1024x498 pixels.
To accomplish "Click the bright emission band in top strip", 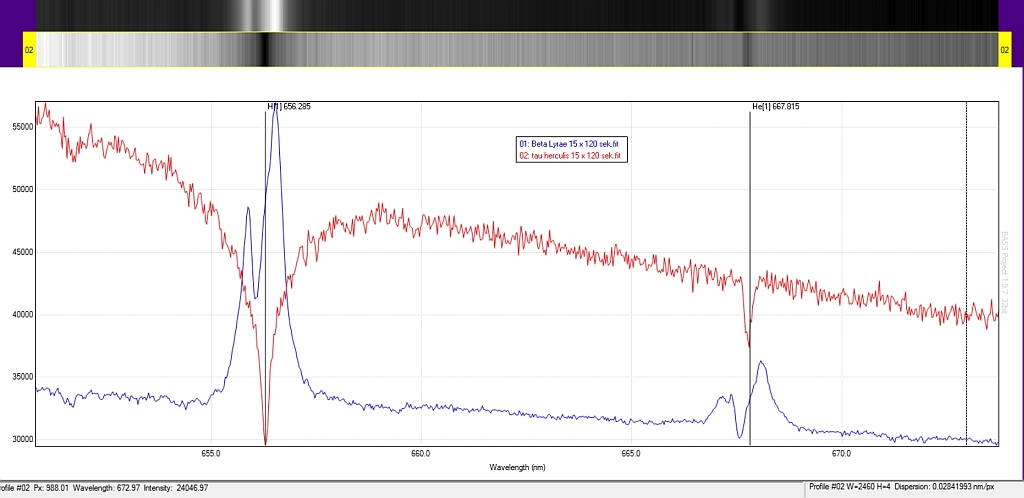I will [x=268, y=15].
